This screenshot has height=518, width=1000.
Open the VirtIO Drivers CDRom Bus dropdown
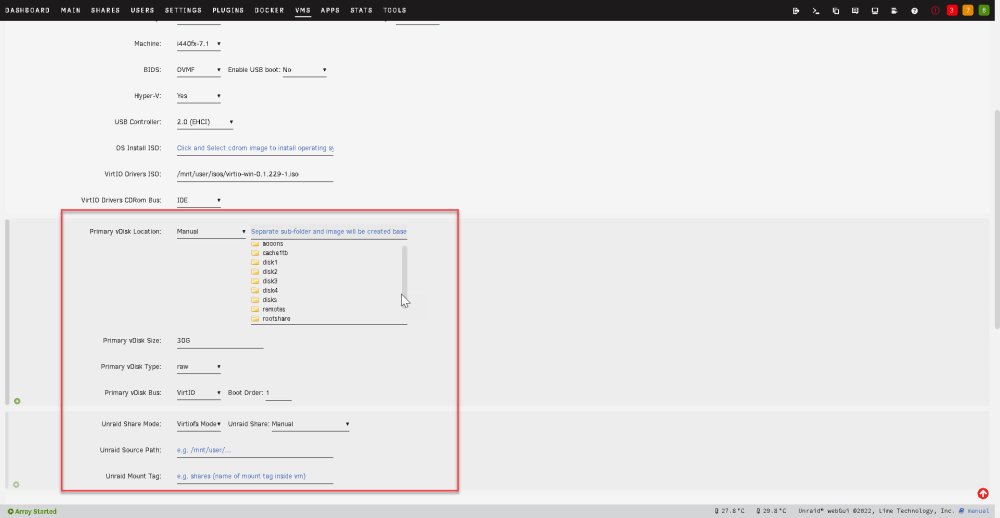(x=198, y=200)
